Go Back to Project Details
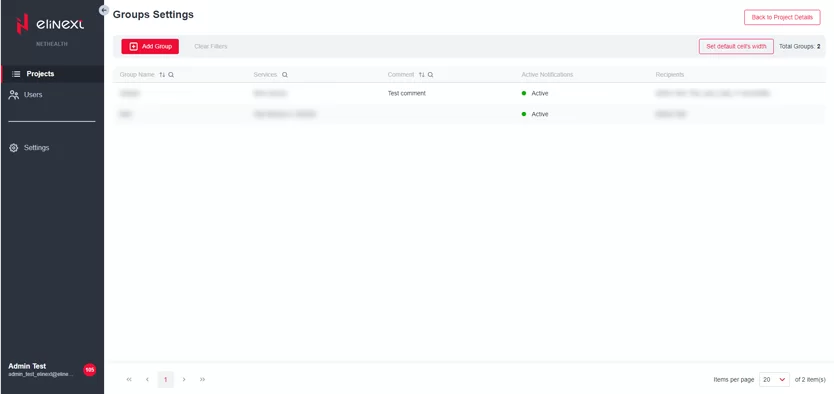The height and width of the screenshot is (394, 834). 782,18
